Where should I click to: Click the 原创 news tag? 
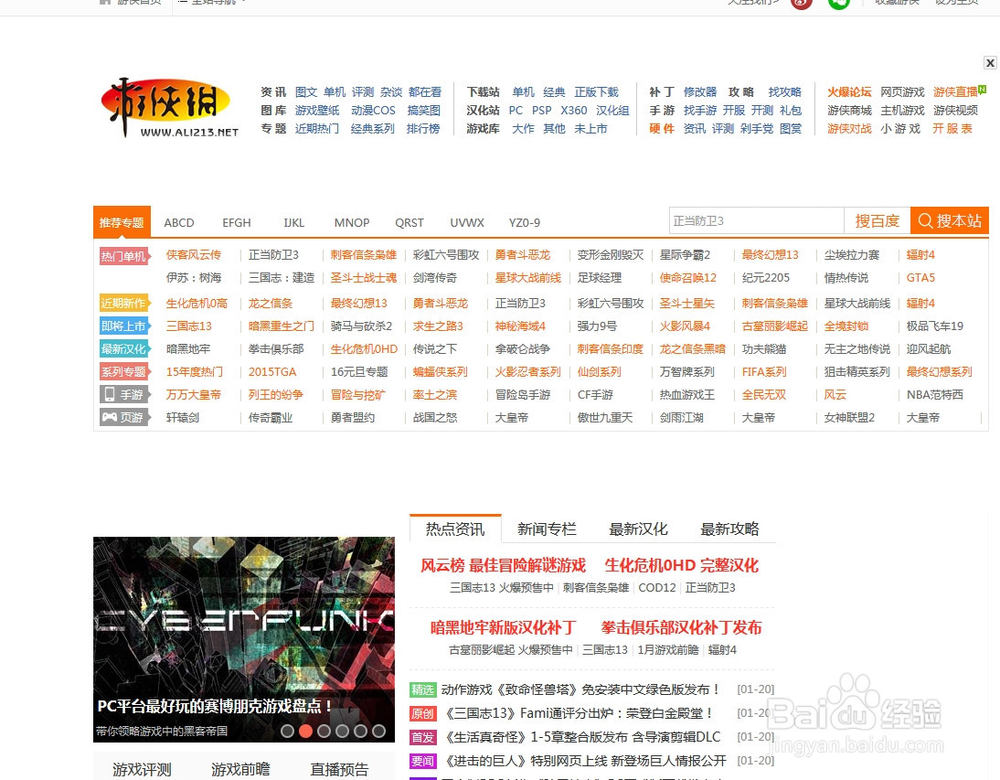(422, 714)
